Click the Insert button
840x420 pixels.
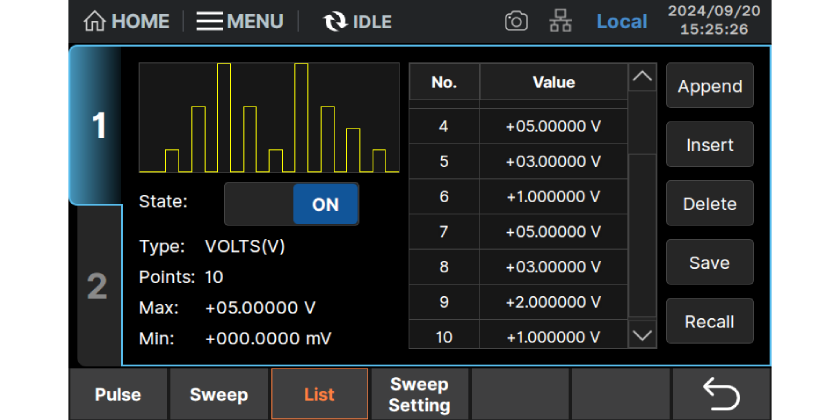click(x=709, y=145)
